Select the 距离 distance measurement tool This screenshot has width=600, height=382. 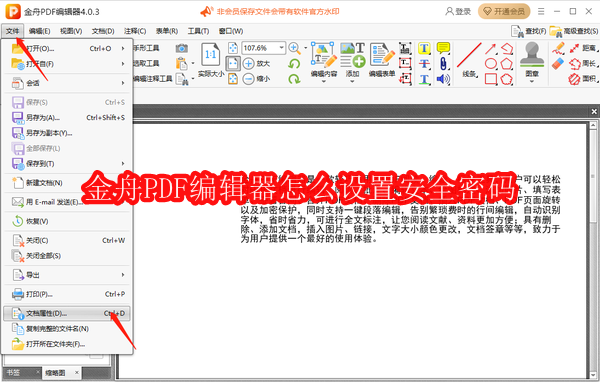[x=583, y=48]
